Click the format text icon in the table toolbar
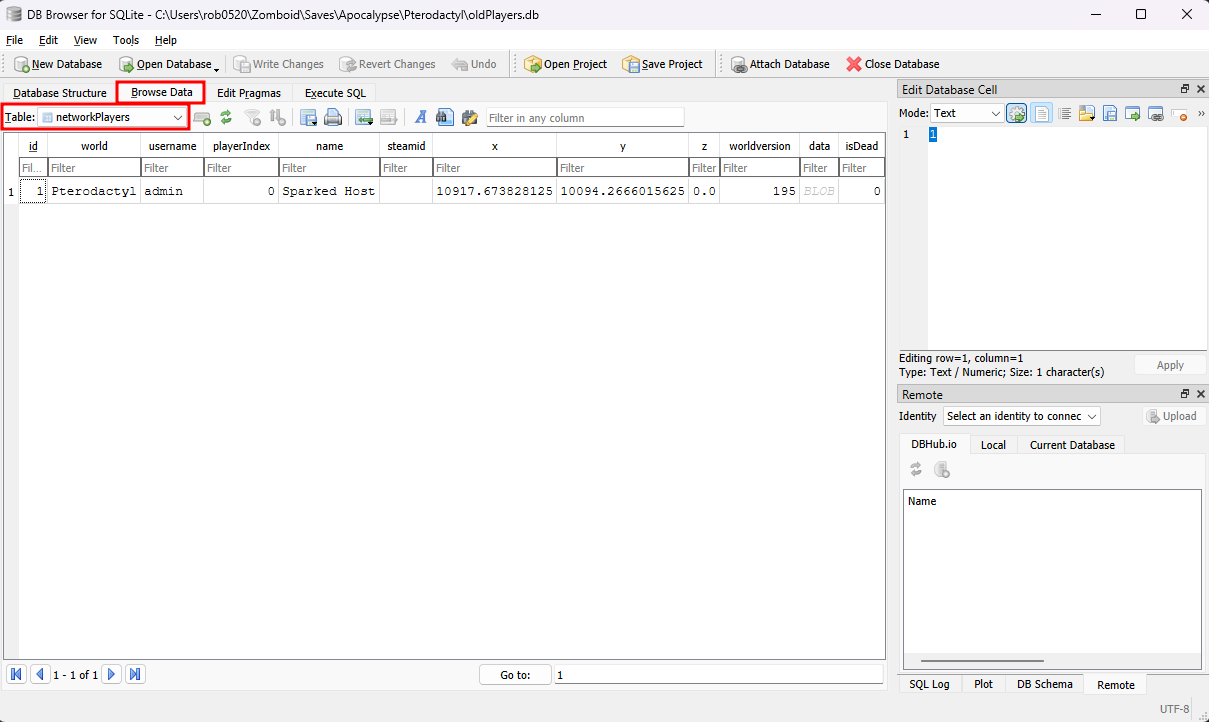This screenshot has width=1209, height=722. (x=420, y=117)
